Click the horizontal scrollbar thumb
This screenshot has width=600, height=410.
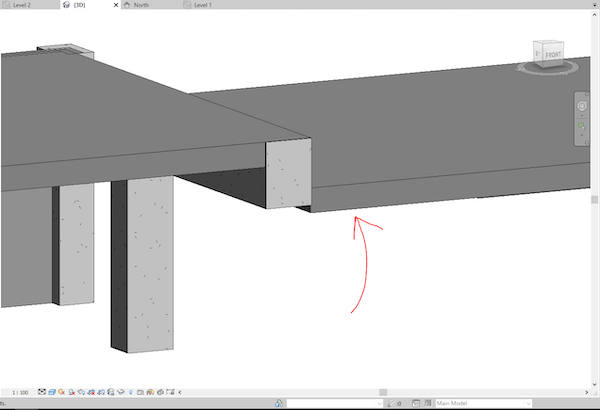tap(381, 391)
